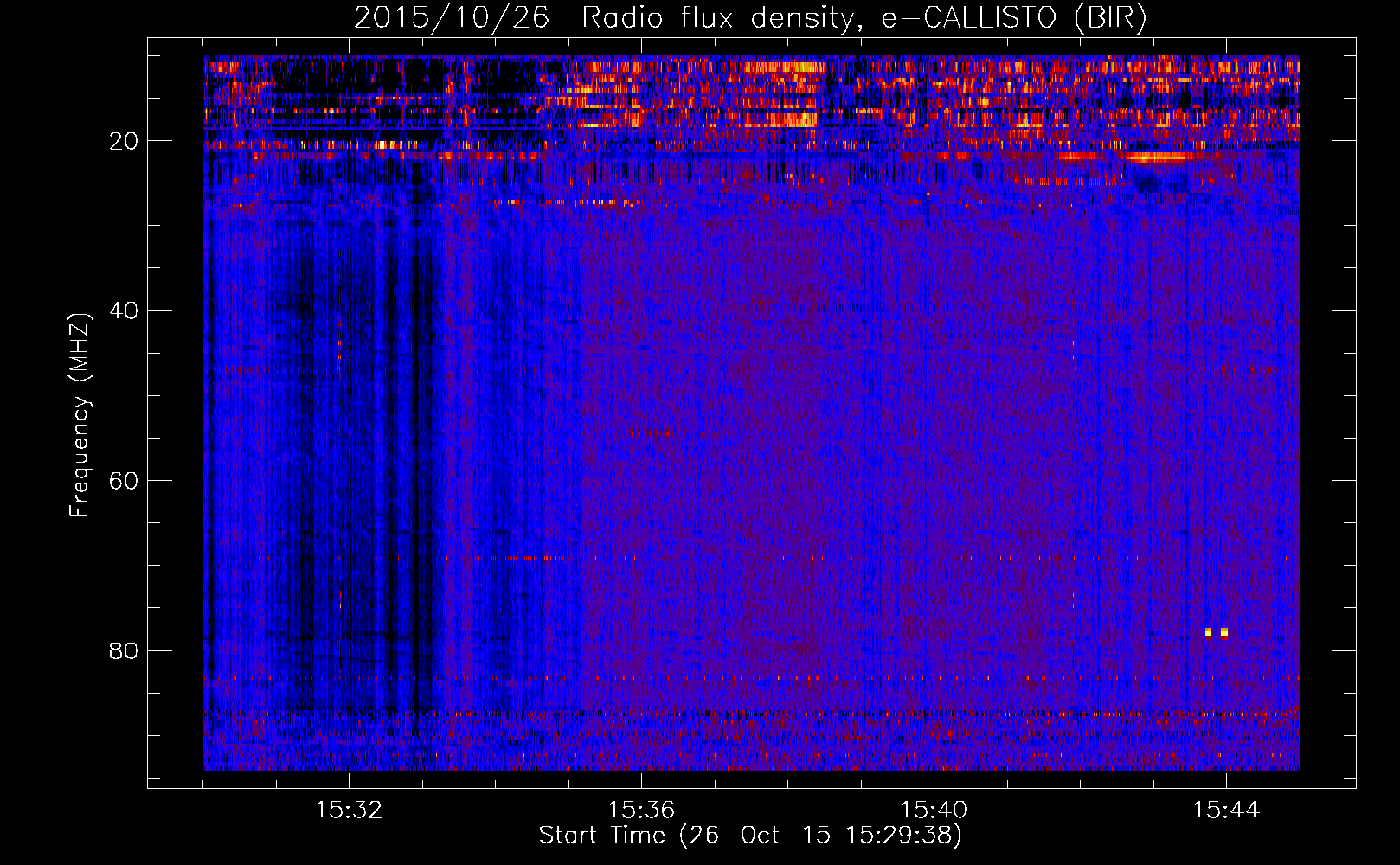Screen dimensions: 1400x865
Task: Click the 15:36 time tick label
Action: point(641,811)
